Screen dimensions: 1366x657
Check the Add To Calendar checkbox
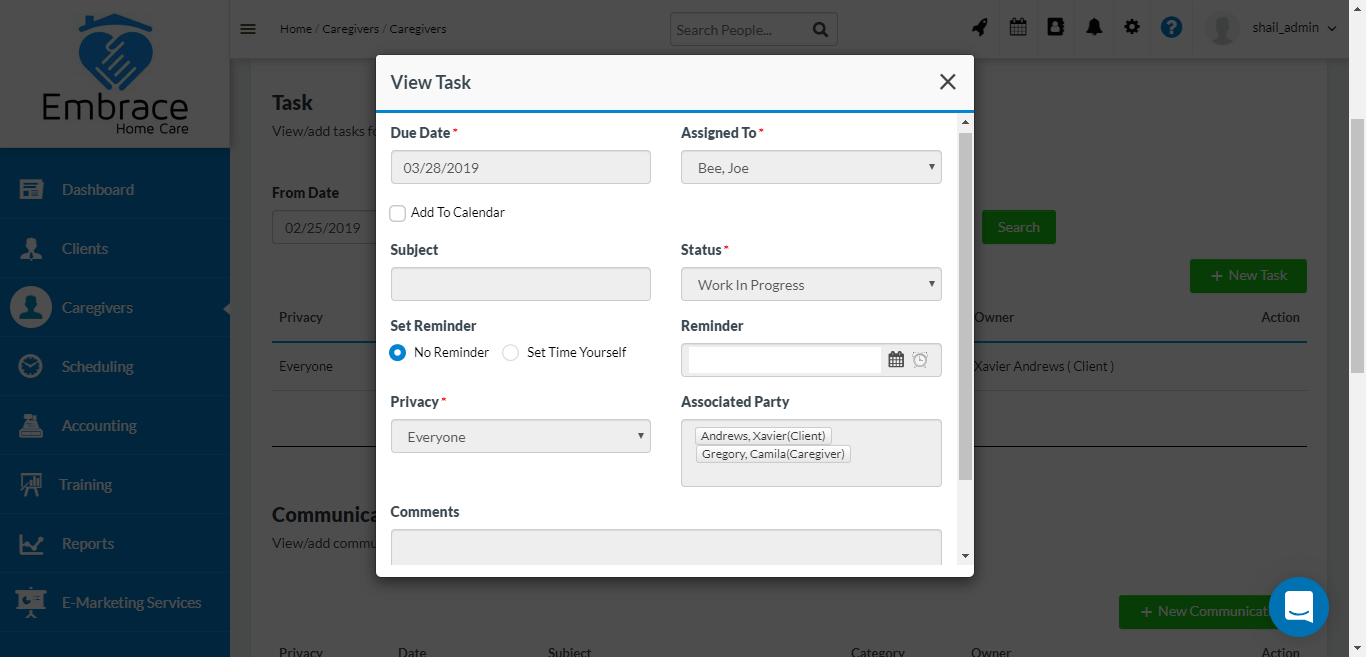pos(398,213)
